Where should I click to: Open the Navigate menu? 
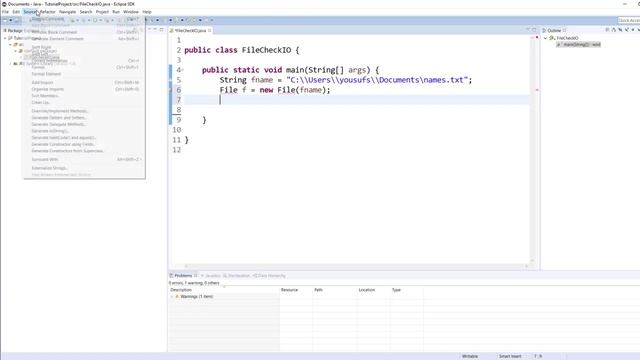pyautogui.click(x=67, y=12)
